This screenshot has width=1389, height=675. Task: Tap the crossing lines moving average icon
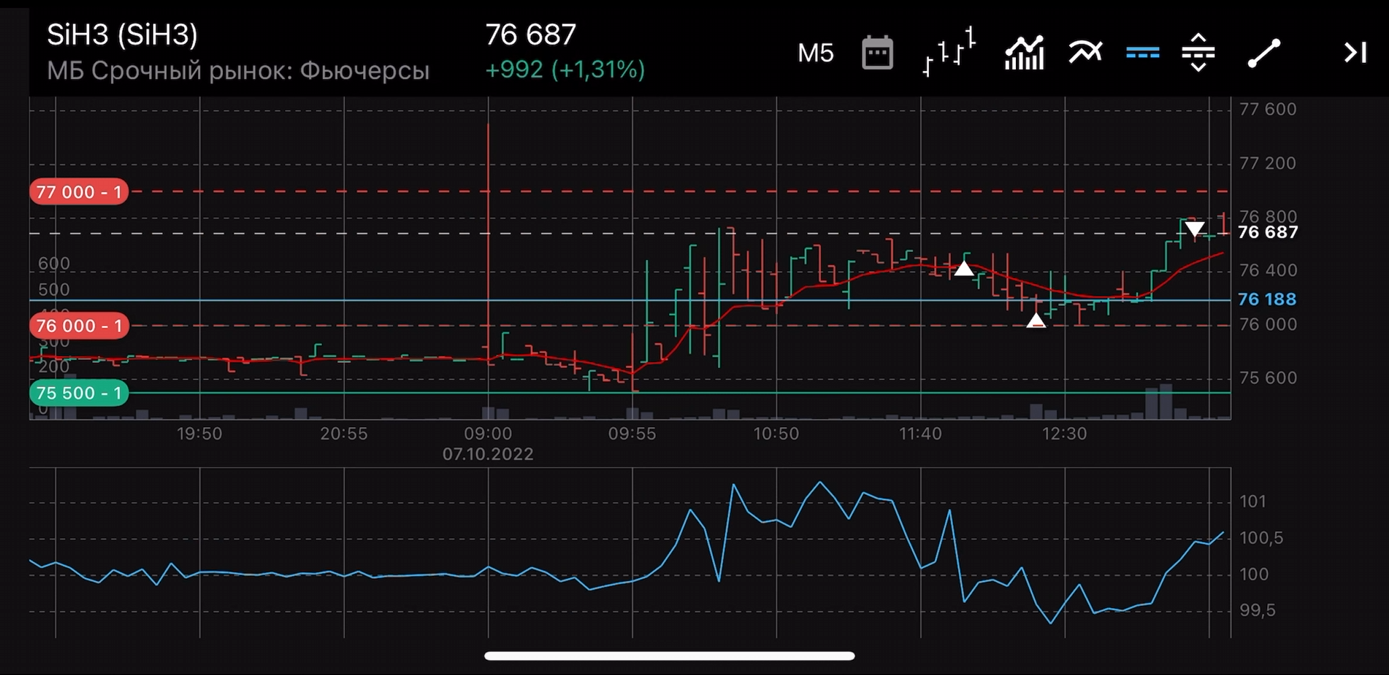point(1085,53)
